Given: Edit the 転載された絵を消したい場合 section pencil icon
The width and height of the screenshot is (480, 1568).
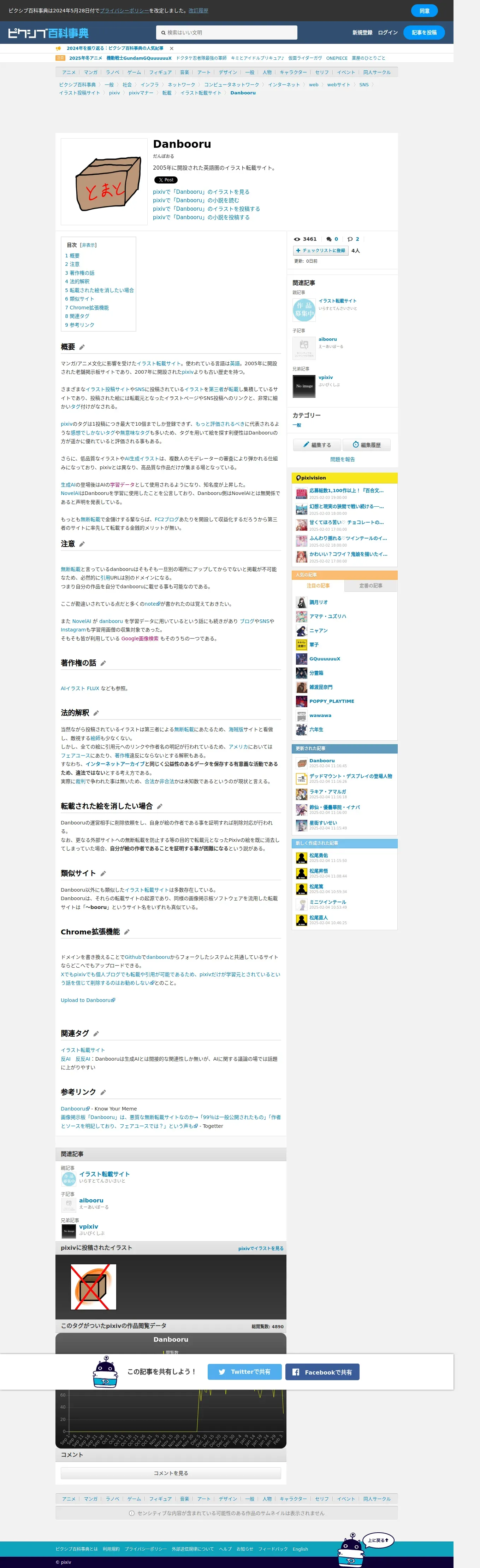Looking at the screenshot, I should click(x=159, y=806).
